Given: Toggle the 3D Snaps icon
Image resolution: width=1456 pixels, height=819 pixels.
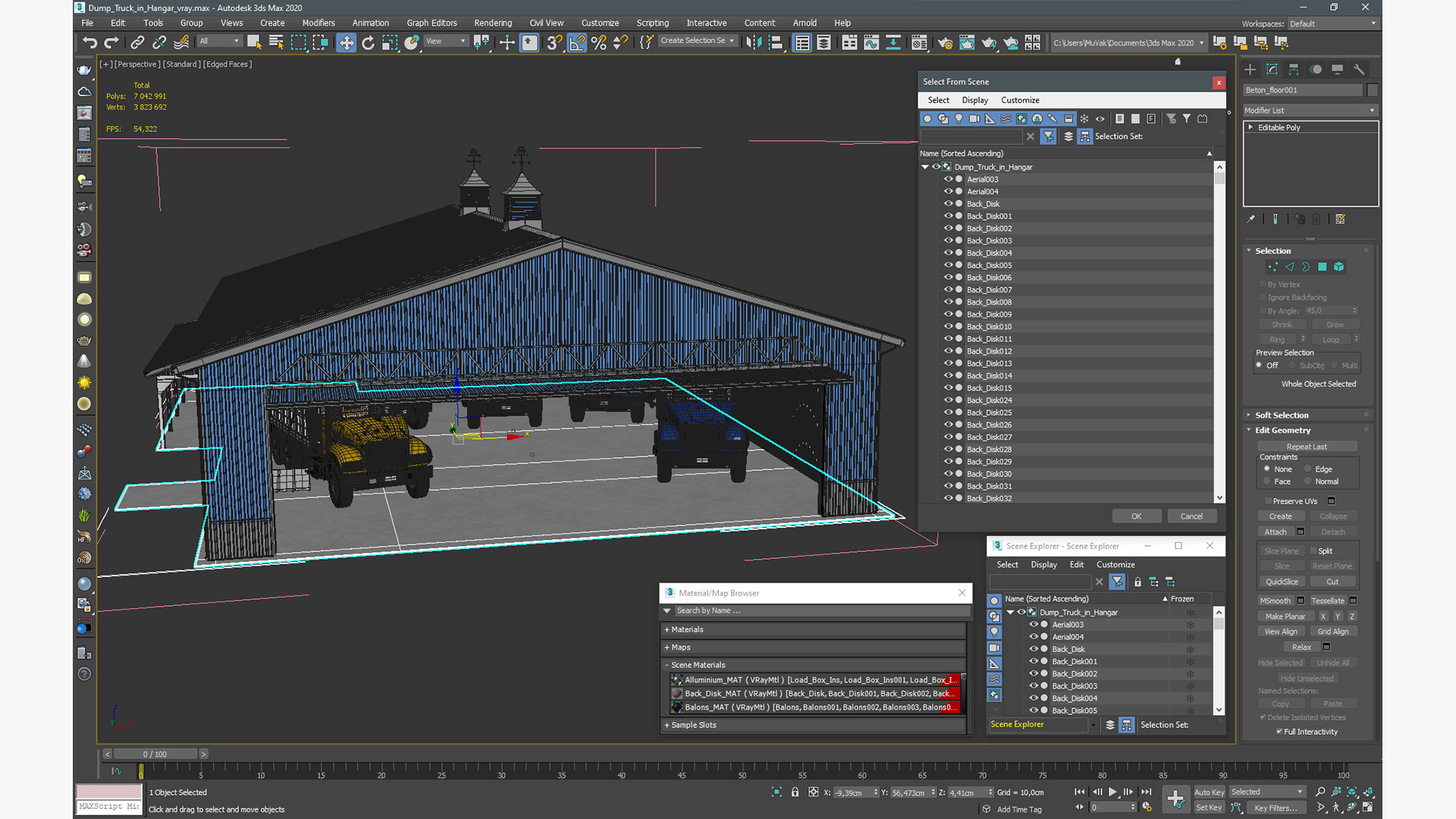Looking at the screenshot, I should (x=554, y=42).
